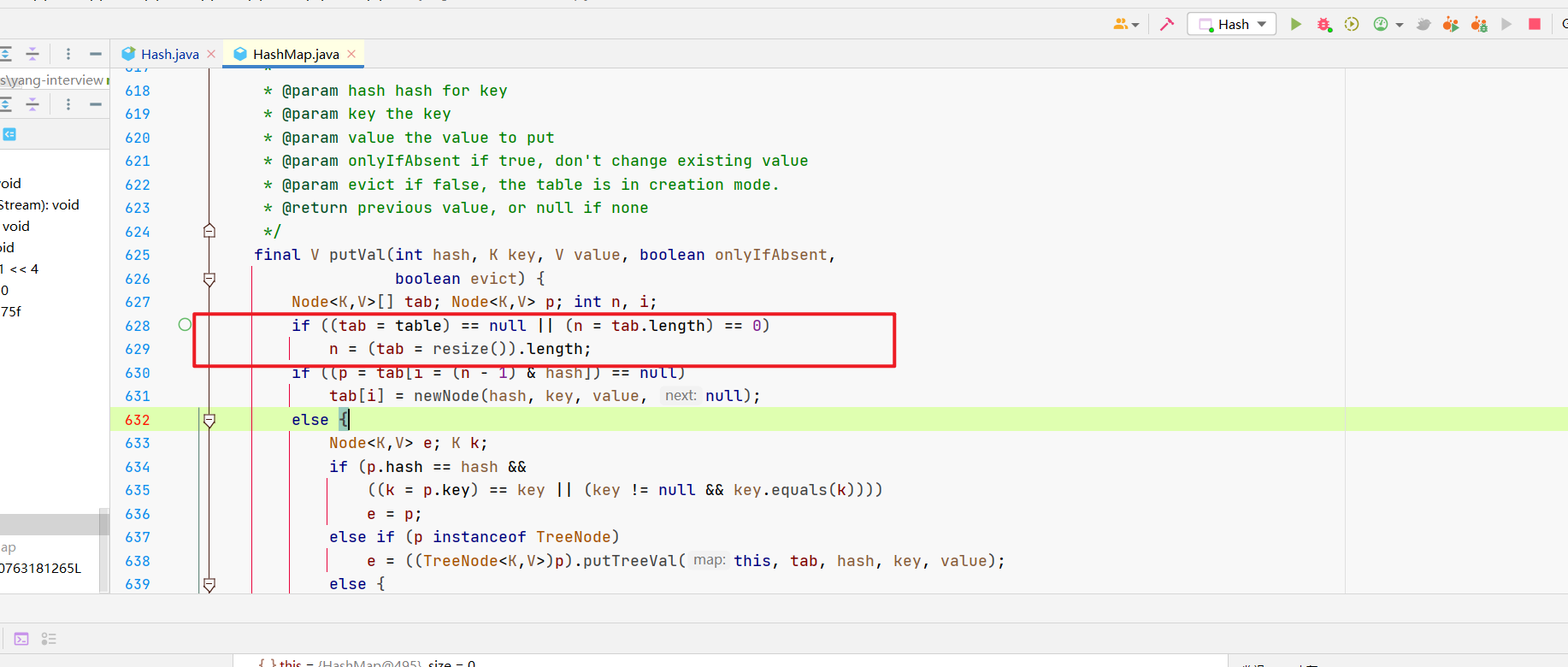Select 'this' HashMap variable in debugger
Screen dimensions: 1568x667
pos(368,663)
